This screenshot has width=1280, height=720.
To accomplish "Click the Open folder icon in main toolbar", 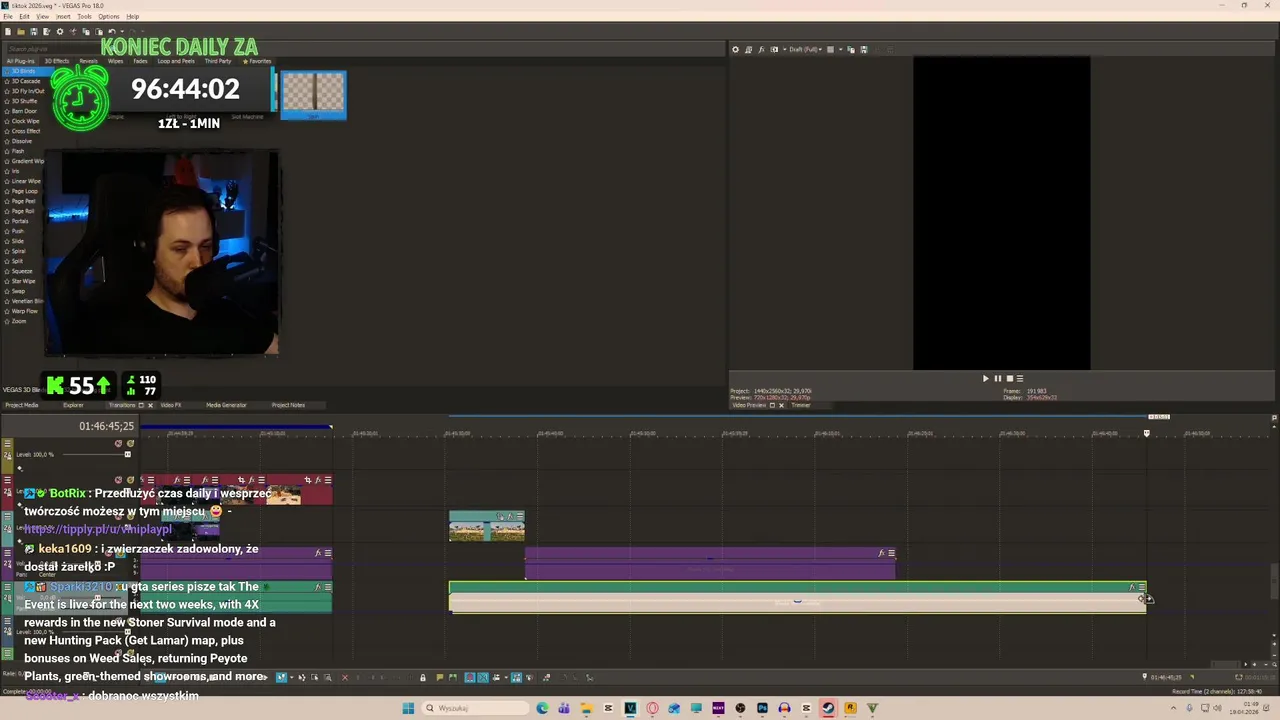I will [21, 32].
